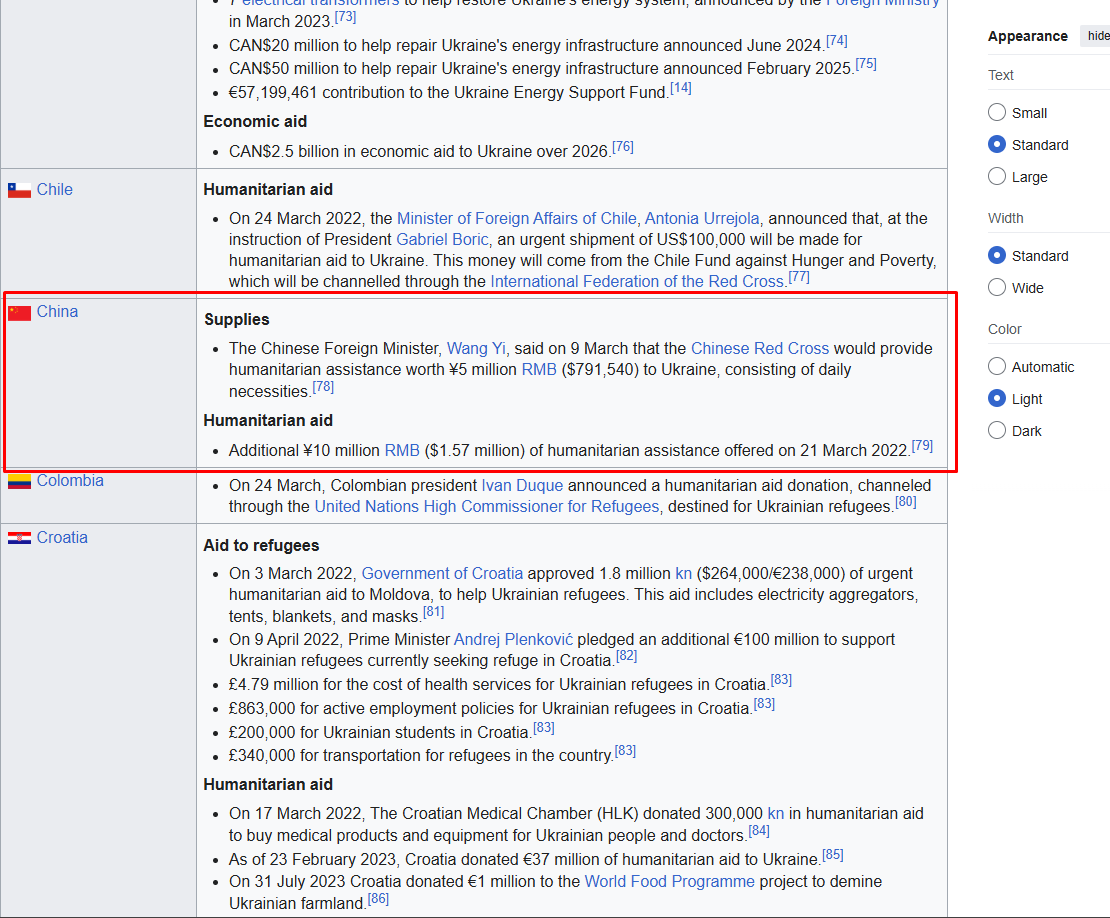This screenshot has width=1110, height=918.
Task: Open citation reference 80
Action: click(x=905, y=502)
